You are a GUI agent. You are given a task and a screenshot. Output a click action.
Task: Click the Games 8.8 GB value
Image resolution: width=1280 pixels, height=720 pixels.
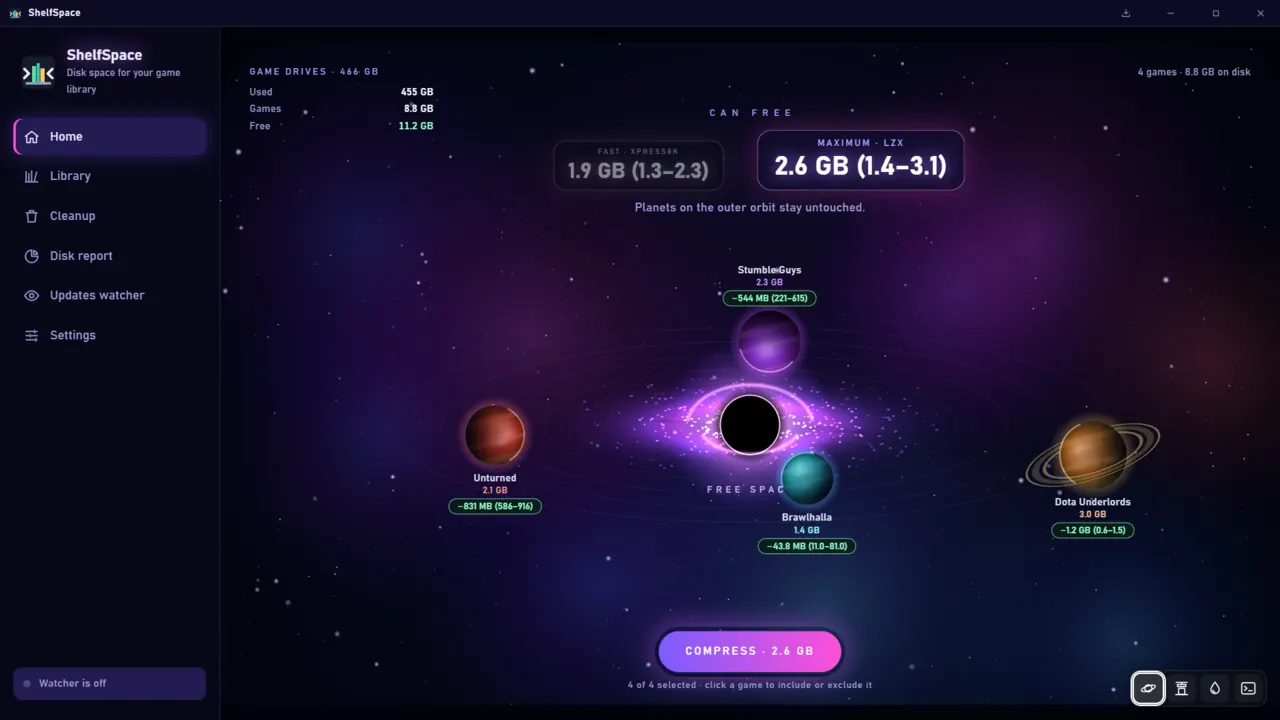pyautogui.click(x=419, y=109)
